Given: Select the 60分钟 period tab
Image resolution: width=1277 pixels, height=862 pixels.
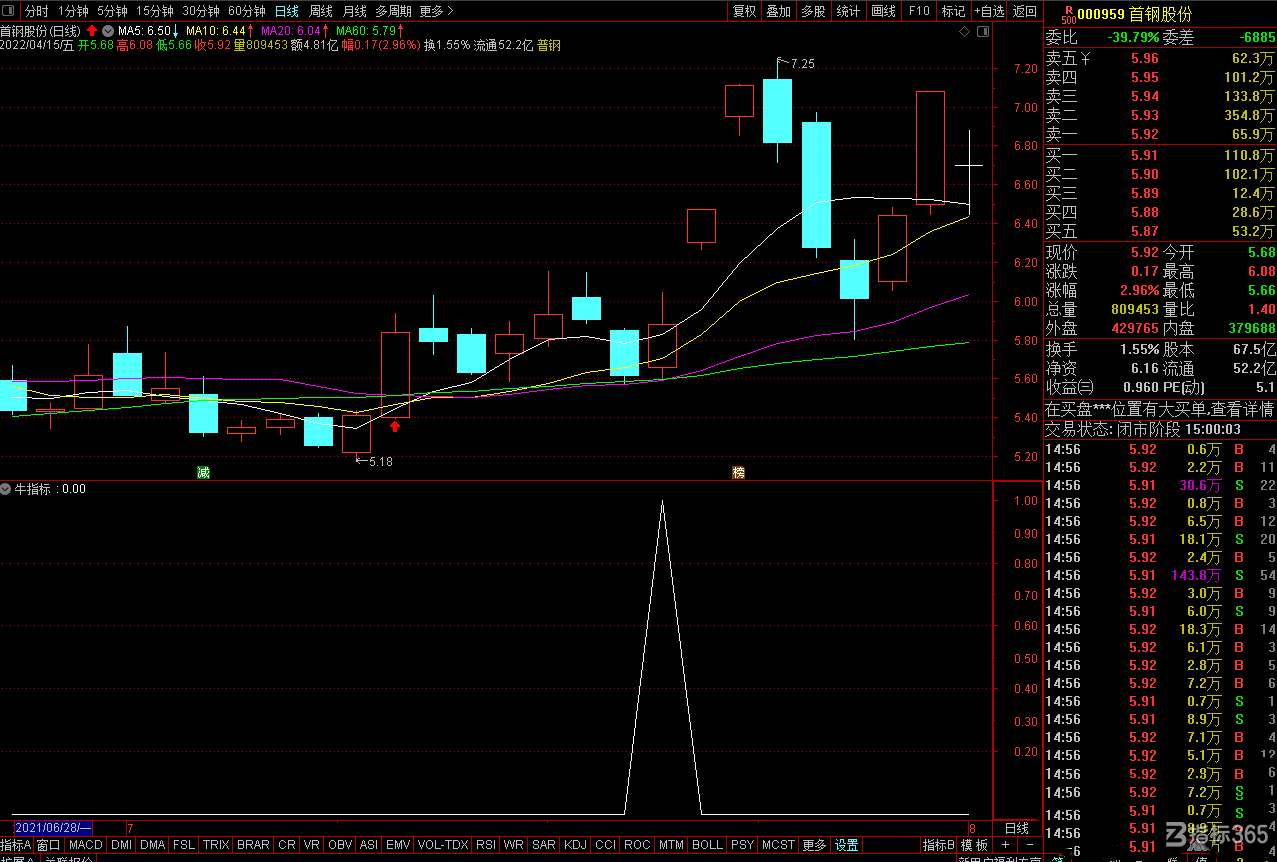Looking at the screenshot, I should point(246,11).
